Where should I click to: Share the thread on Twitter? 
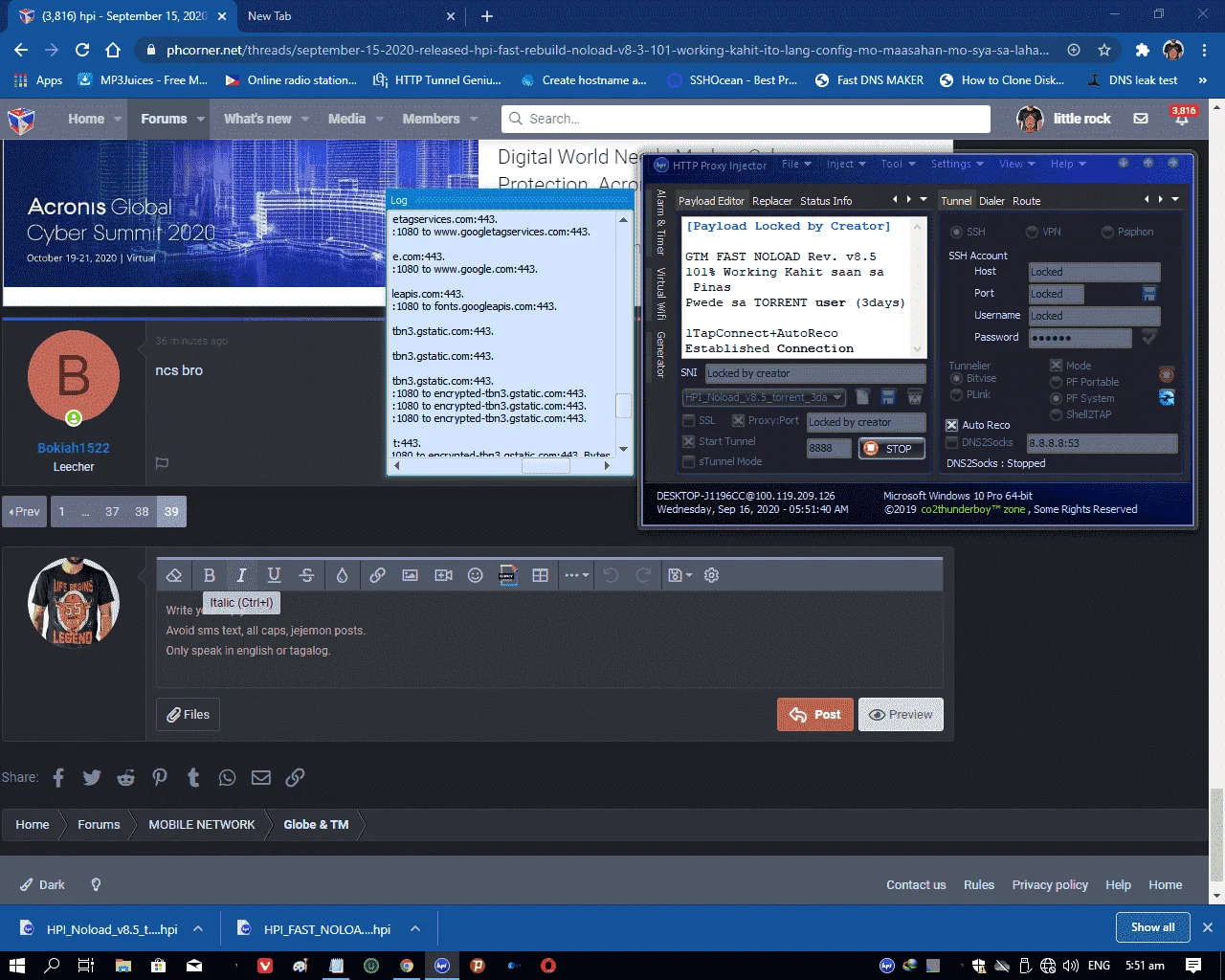click(92, 777)
